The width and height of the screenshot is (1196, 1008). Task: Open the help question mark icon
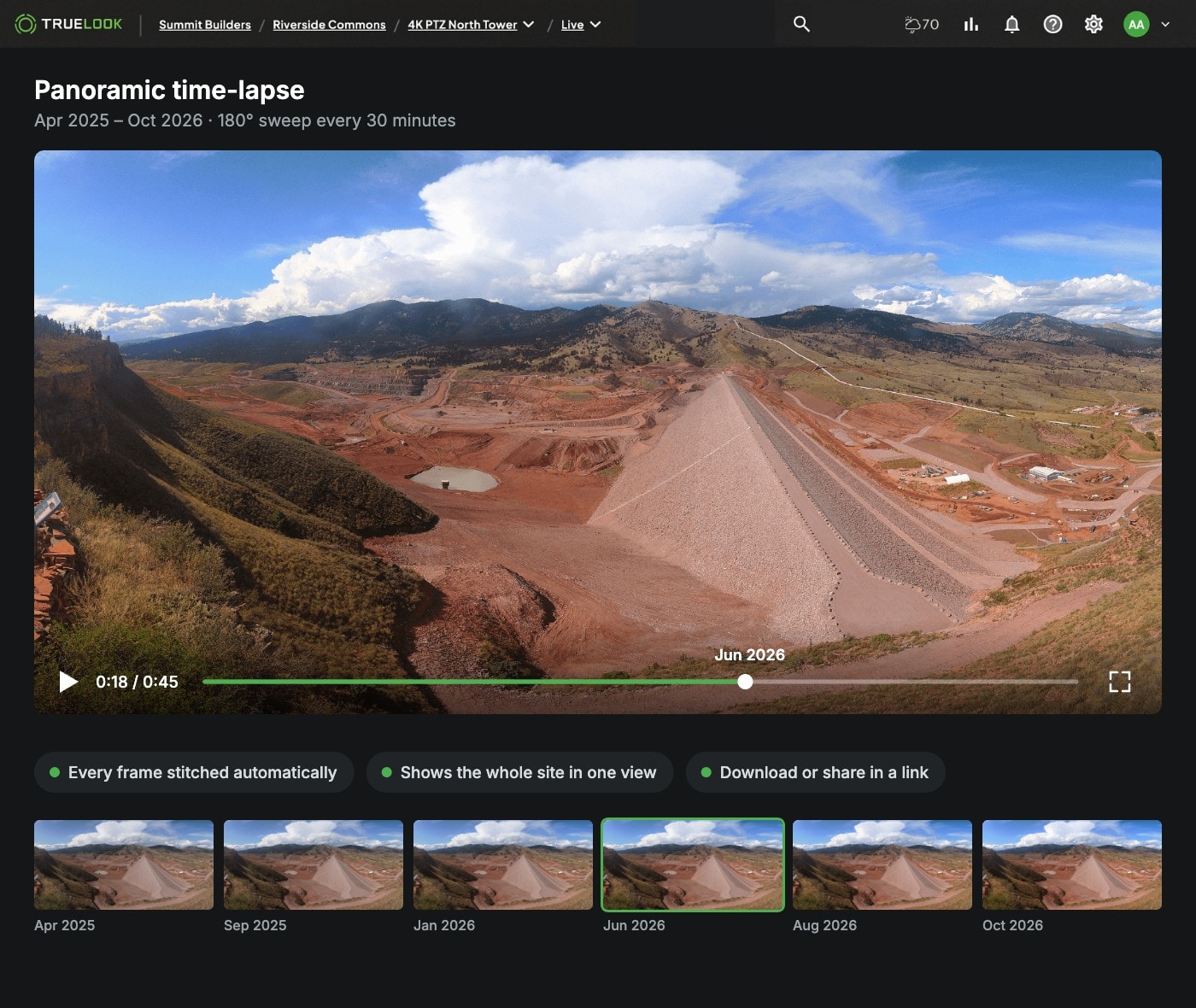pos(1052,24)
